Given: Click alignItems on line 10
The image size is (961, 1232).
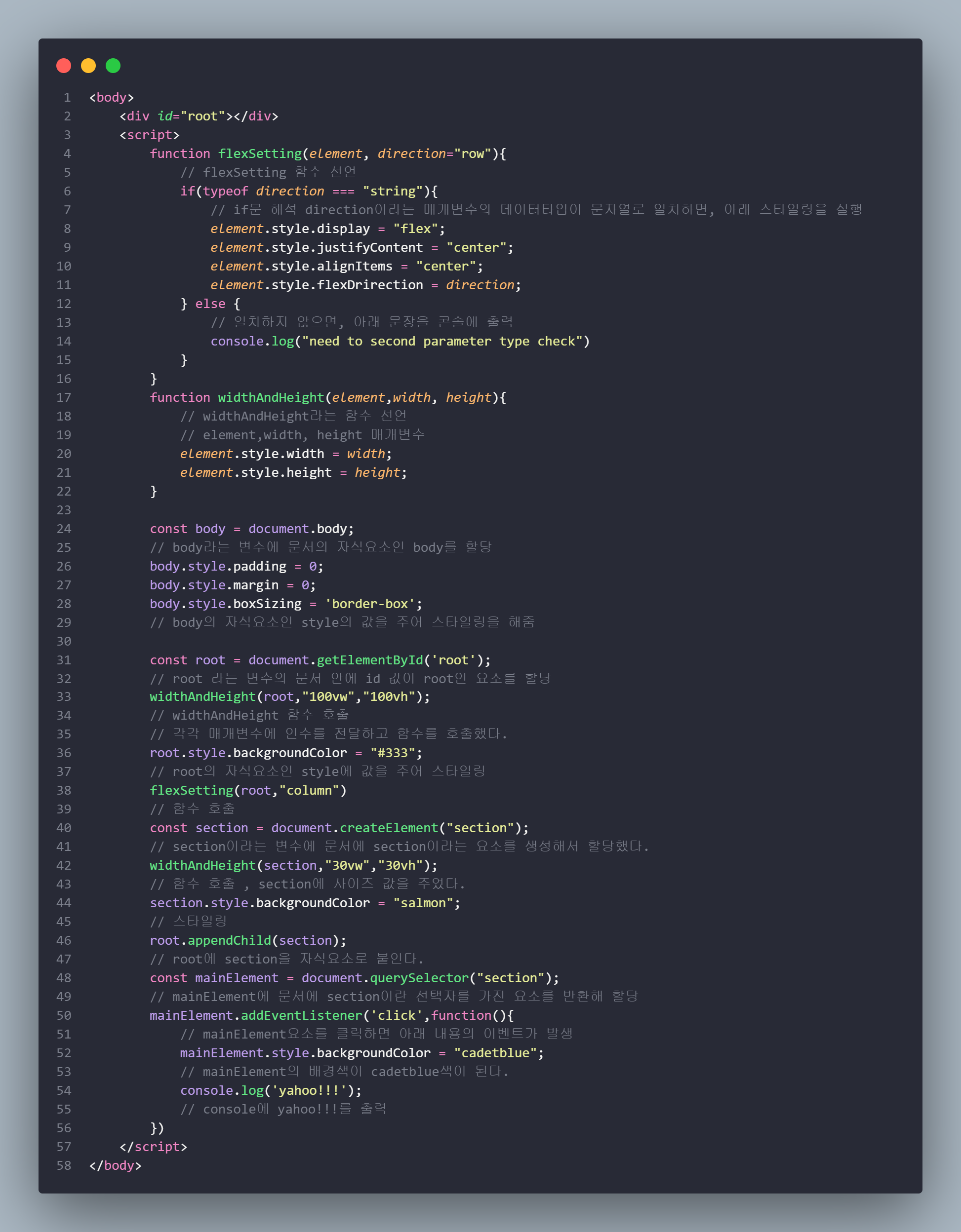Looking at the screenshot, I should [355, 266].
